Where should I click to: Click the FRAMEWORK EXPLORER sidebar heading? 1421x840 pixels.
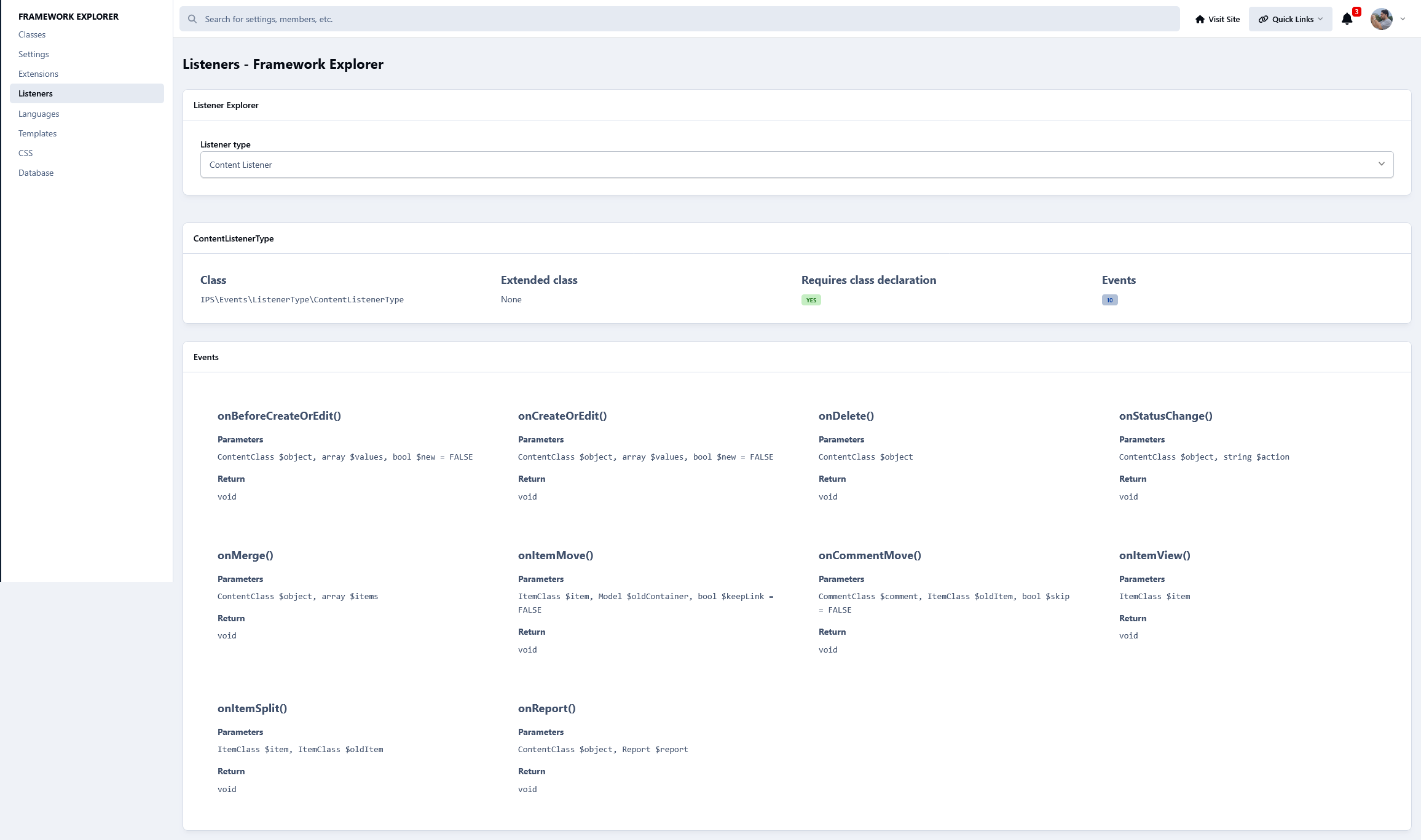click(68, 17)
